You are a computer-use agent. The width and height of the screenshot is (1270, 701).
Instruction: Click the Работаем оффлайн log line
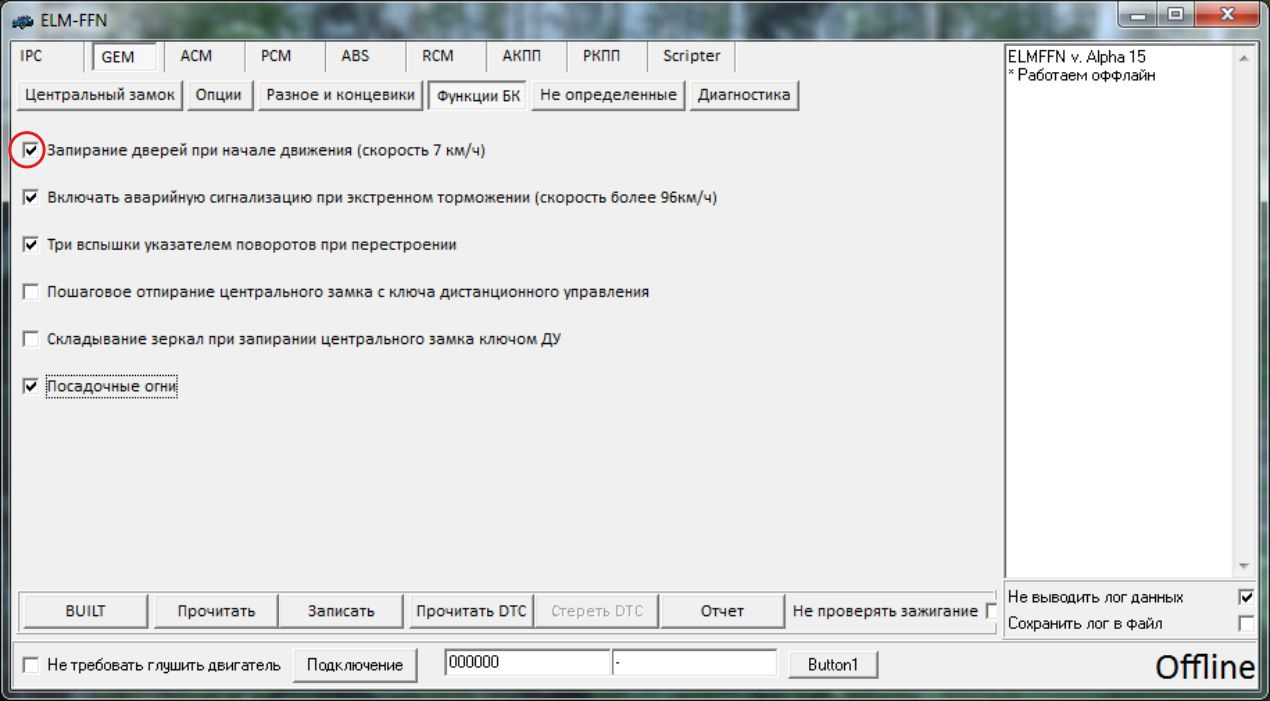click(1082, 75)
